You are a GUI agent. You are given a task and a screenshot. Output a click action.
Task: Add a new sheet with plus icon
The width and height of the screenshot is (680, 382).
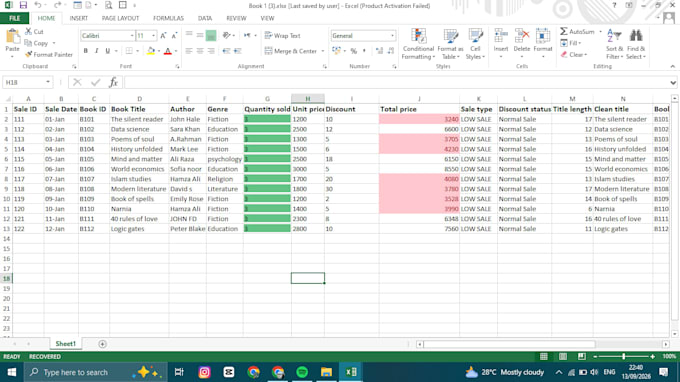tap(102, 344)
